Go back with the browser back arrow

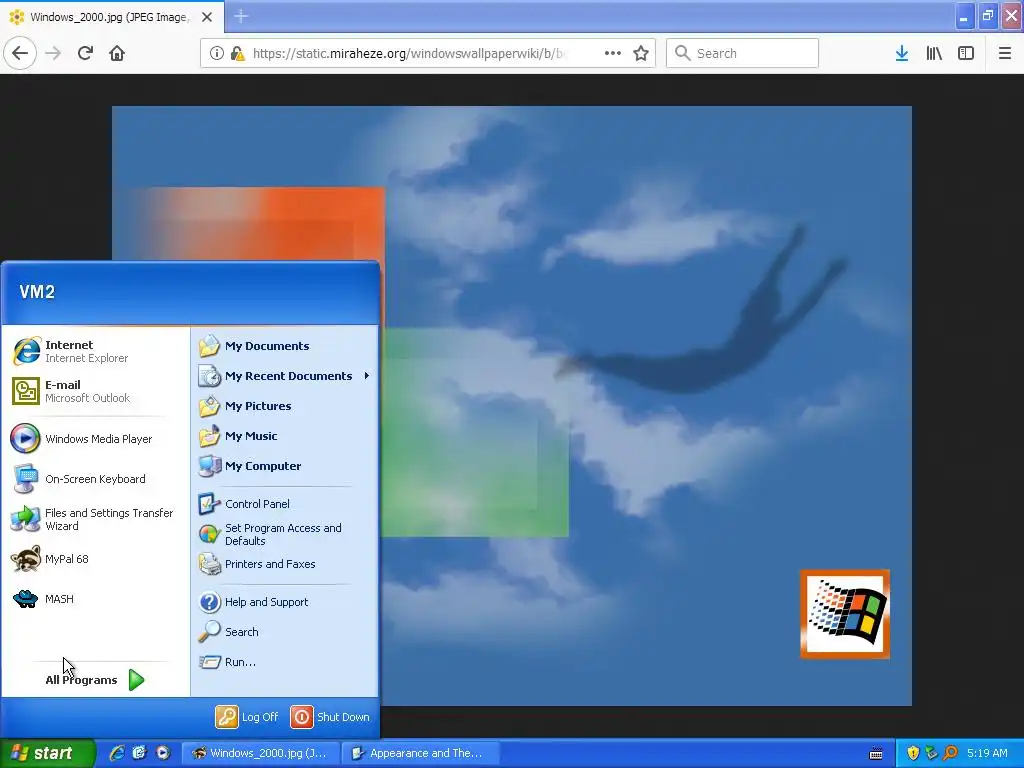[x=20, y=53]
